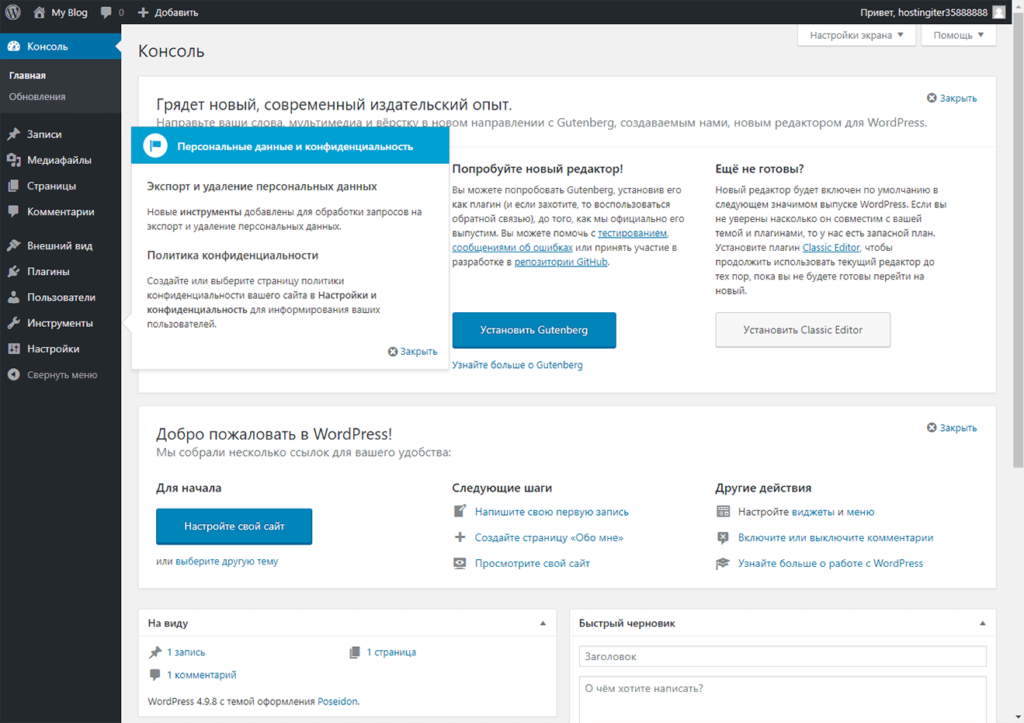The height and width of the screenshot is (723, 1024).
Task: Close the privacy pointer popup
Action: (x=412, y=351)
